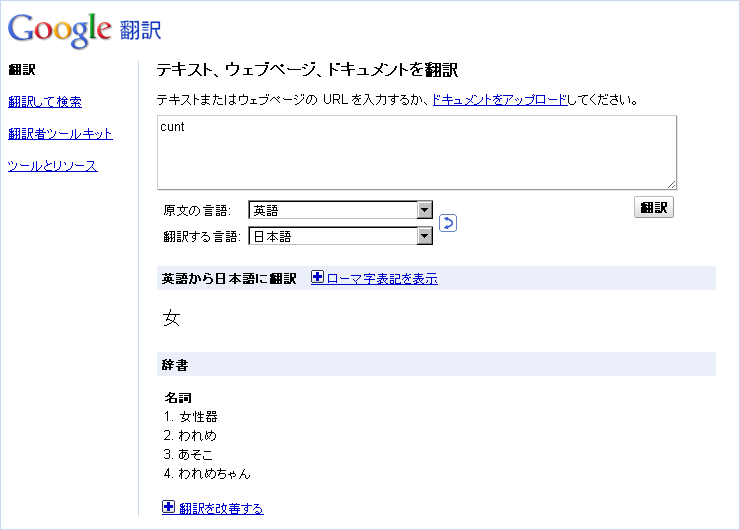
Task: Click the Google logo
Action: pos(59,30)
